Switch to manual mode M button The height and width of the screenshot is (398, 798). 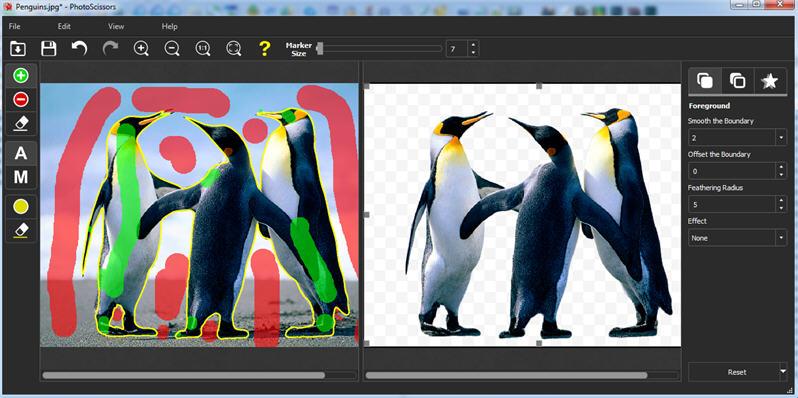[21, 177]
